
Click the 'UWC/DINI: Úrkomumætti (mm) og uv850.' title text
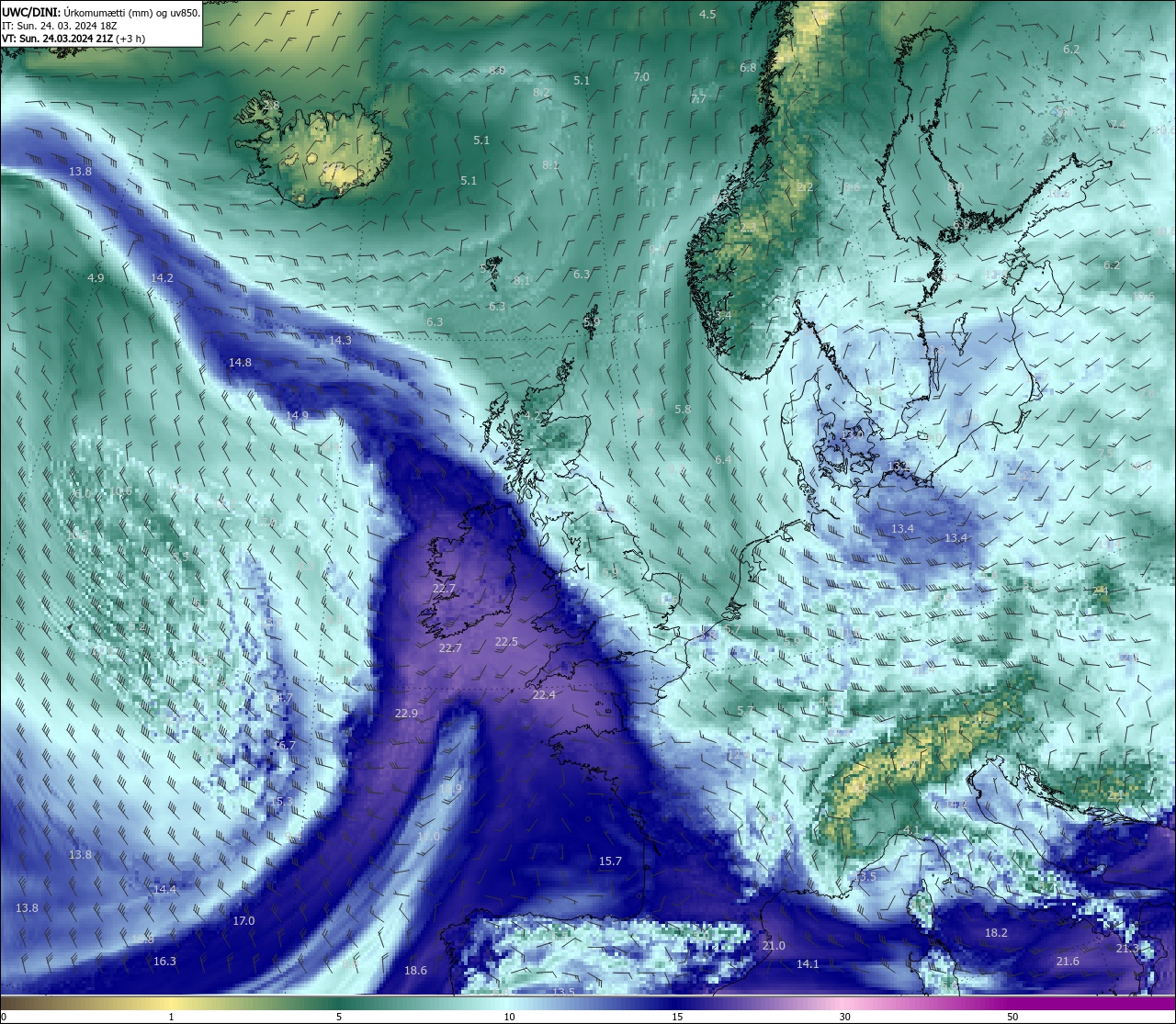point(101,13)
